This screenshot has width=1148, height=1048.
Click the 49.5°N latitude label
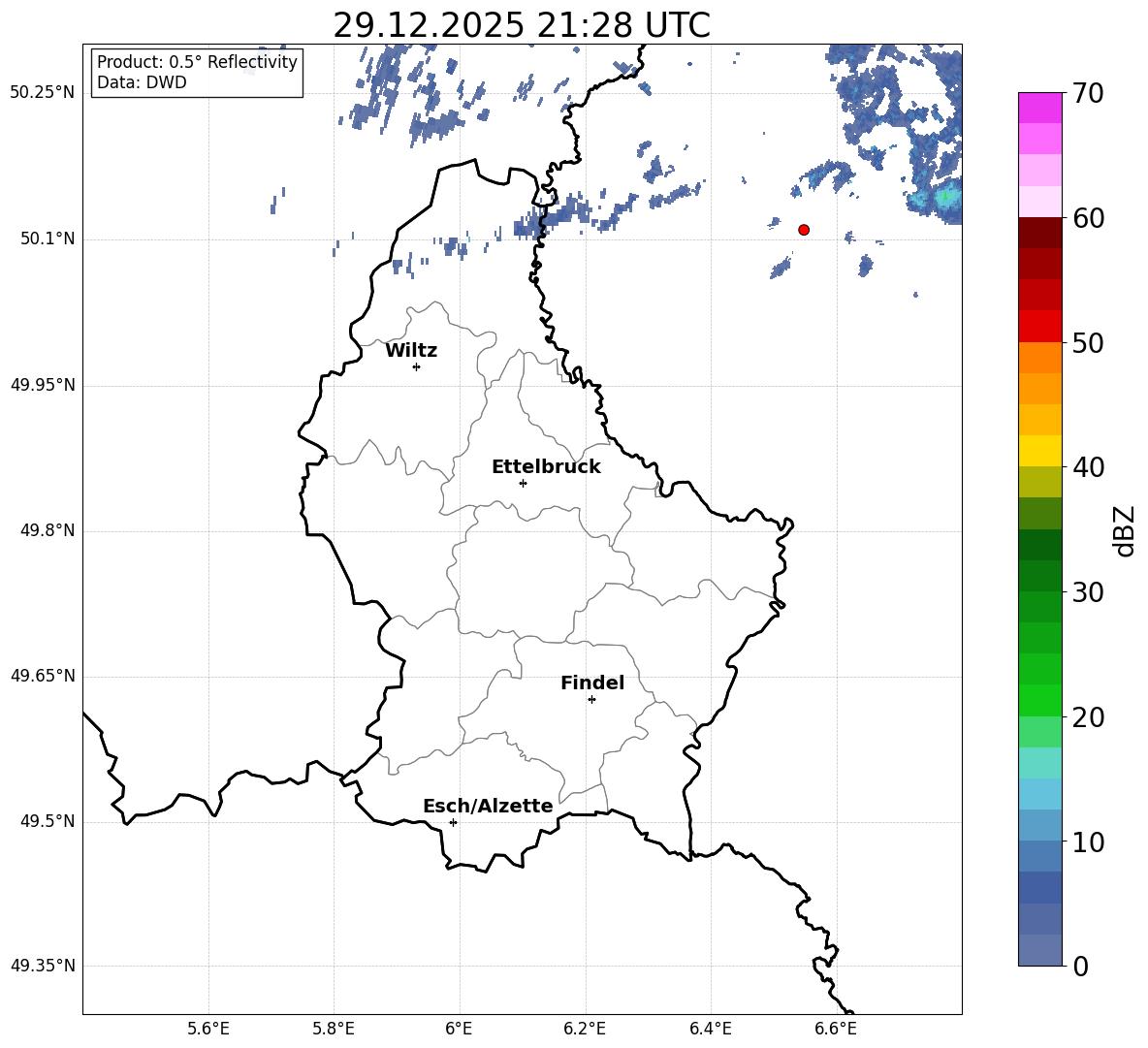point(47,821)
